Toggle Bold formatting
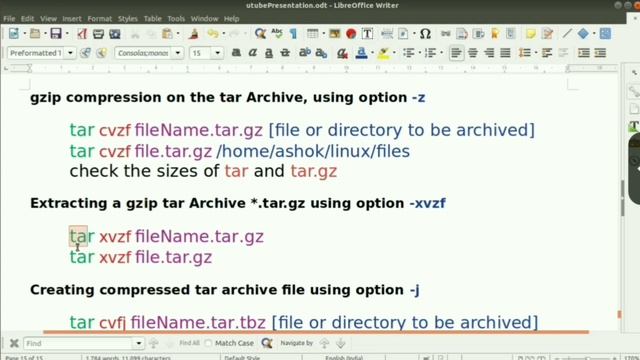 pyautogui.click(x=236, y=53)
